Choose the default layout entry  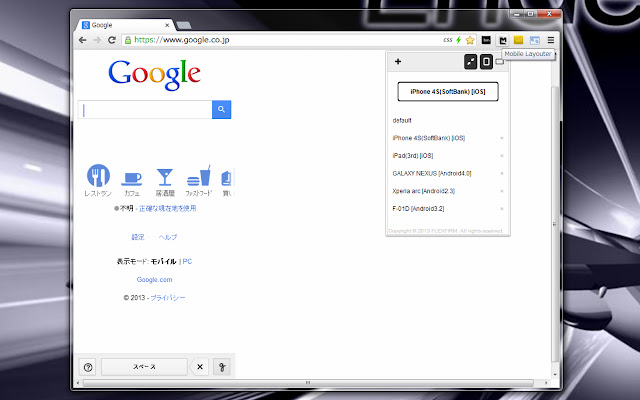click(402, 120)
